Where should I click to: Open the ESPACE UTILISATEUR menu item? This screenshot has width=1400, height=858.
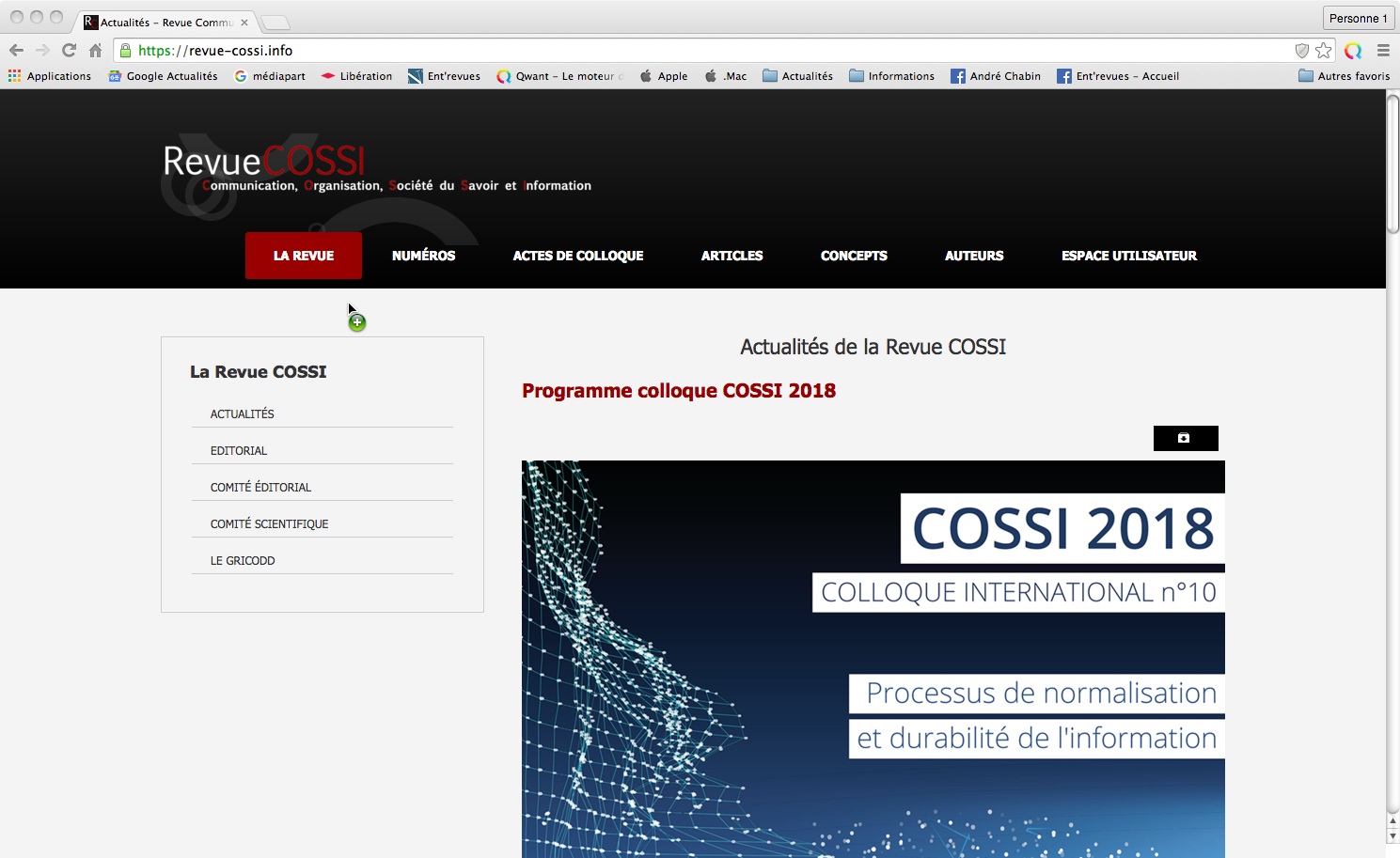[1128, 256]
